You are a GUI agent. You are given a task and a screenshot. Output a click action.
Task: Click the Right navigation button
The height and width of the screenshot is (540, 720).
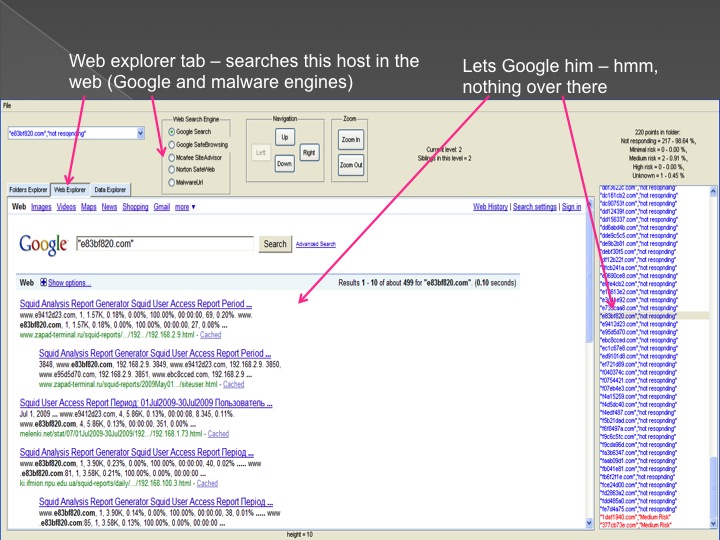pos(309,152)
